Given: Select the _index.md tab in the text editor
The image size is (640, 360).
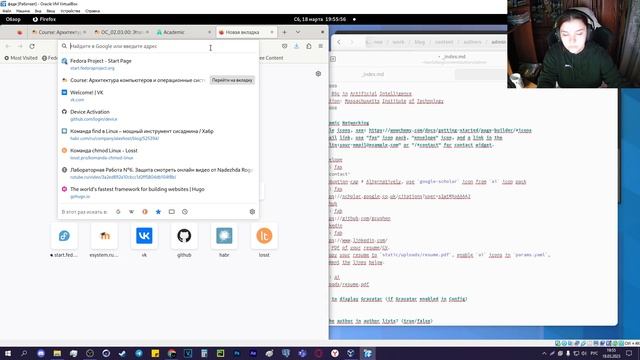Looking at the screenshot, I should coord(373,74).
